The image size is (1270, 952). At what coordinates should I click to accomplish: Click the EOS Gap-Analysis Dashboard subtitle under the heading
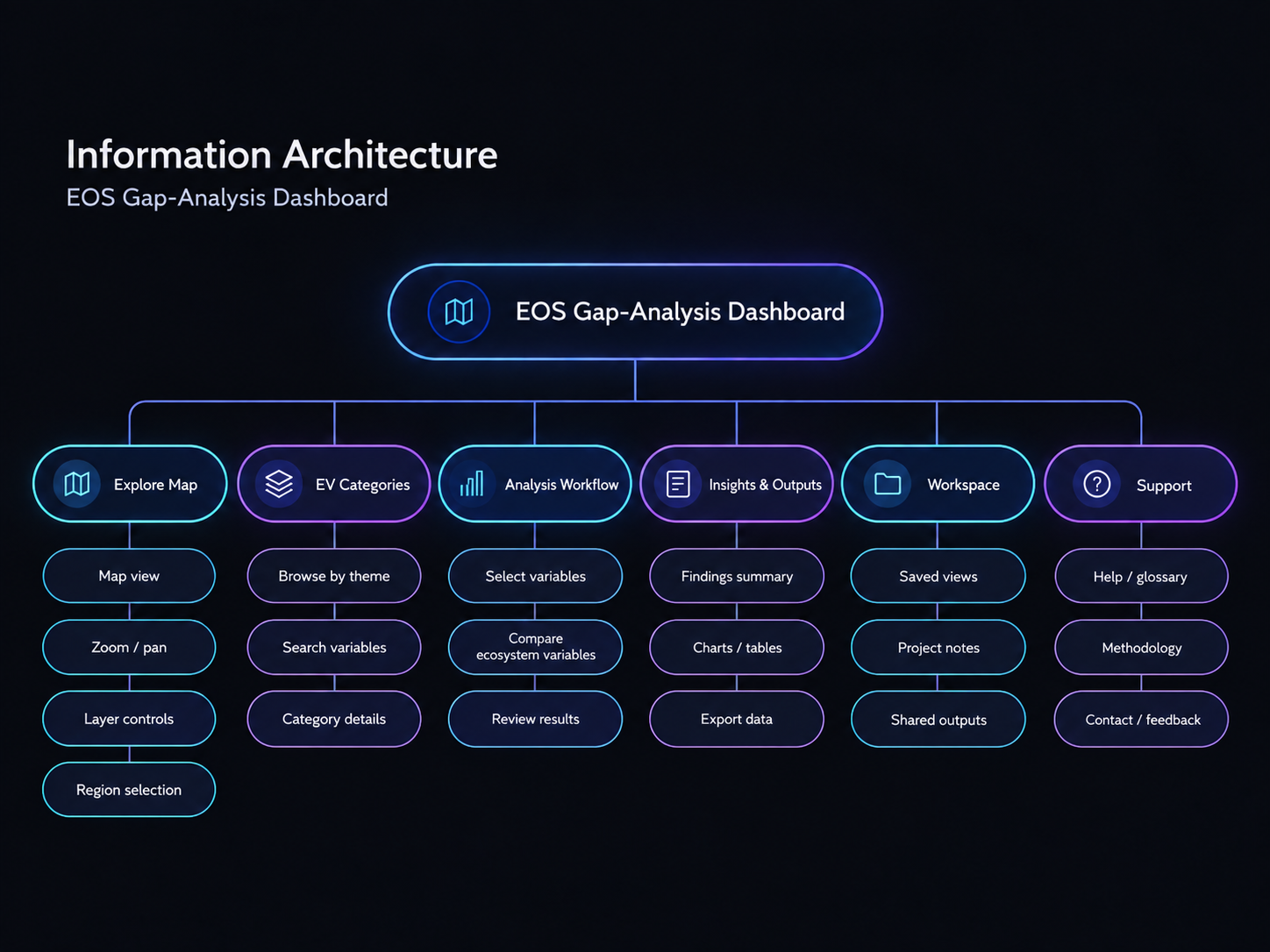[x=227, y=198]
